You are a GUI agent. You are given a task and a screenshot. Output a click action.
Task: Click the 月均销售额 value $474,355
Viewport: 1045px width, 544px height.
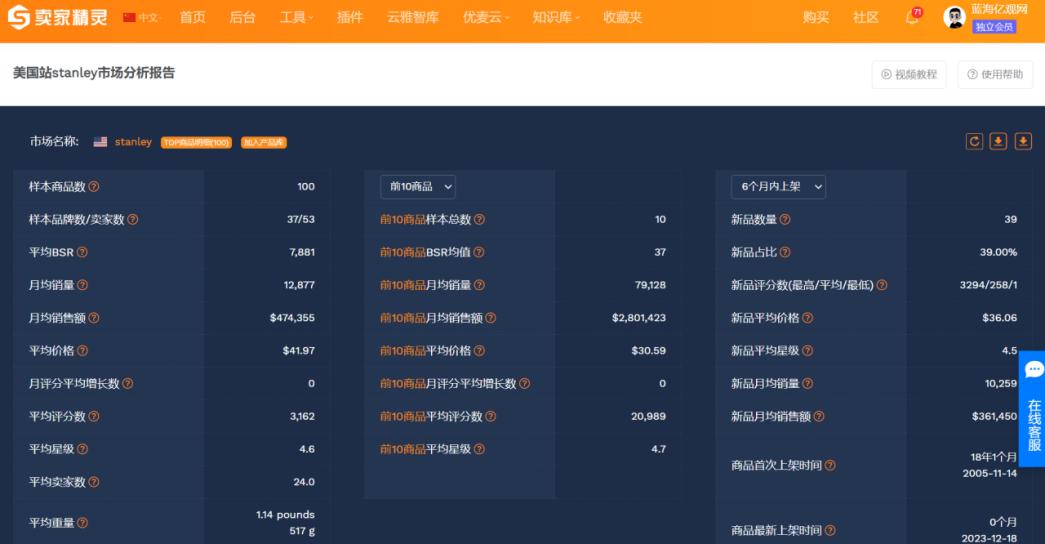pyautogui.click(x=292, y=318)
